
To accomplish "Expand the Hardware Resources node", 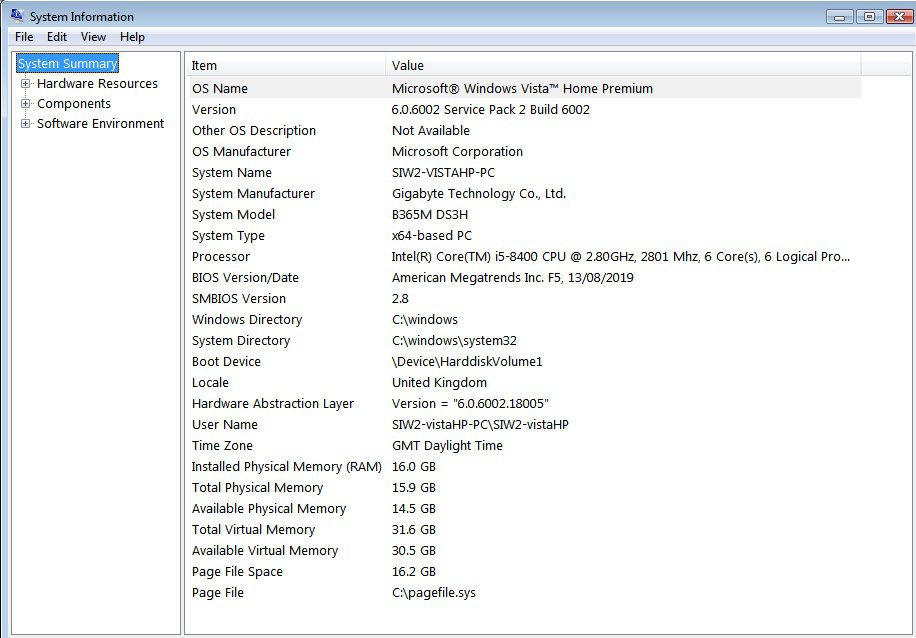I will pyautogui.click(x=25, y=84).
